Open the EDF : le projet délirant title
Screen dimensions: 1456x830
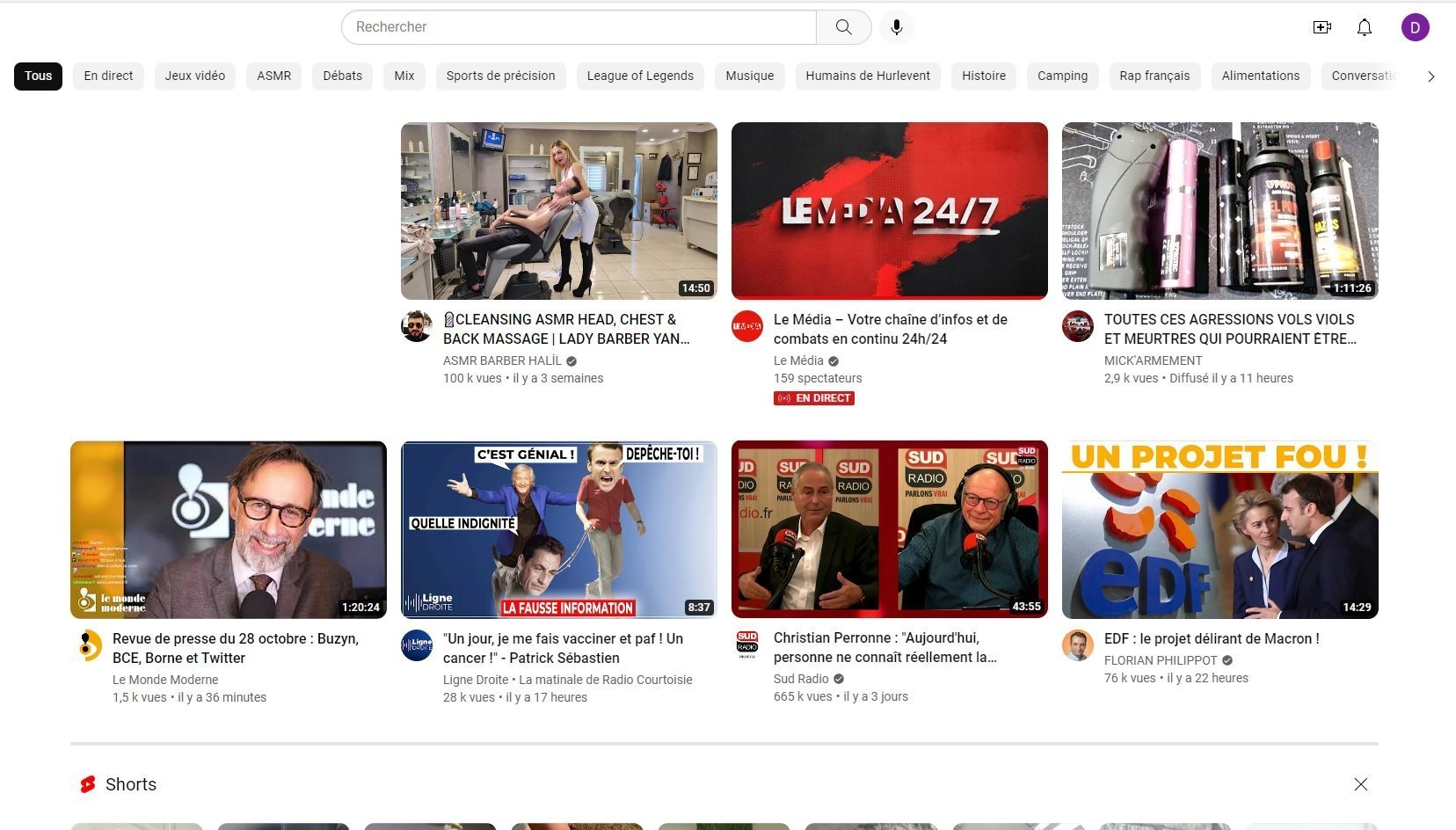tap(1212, 639)
